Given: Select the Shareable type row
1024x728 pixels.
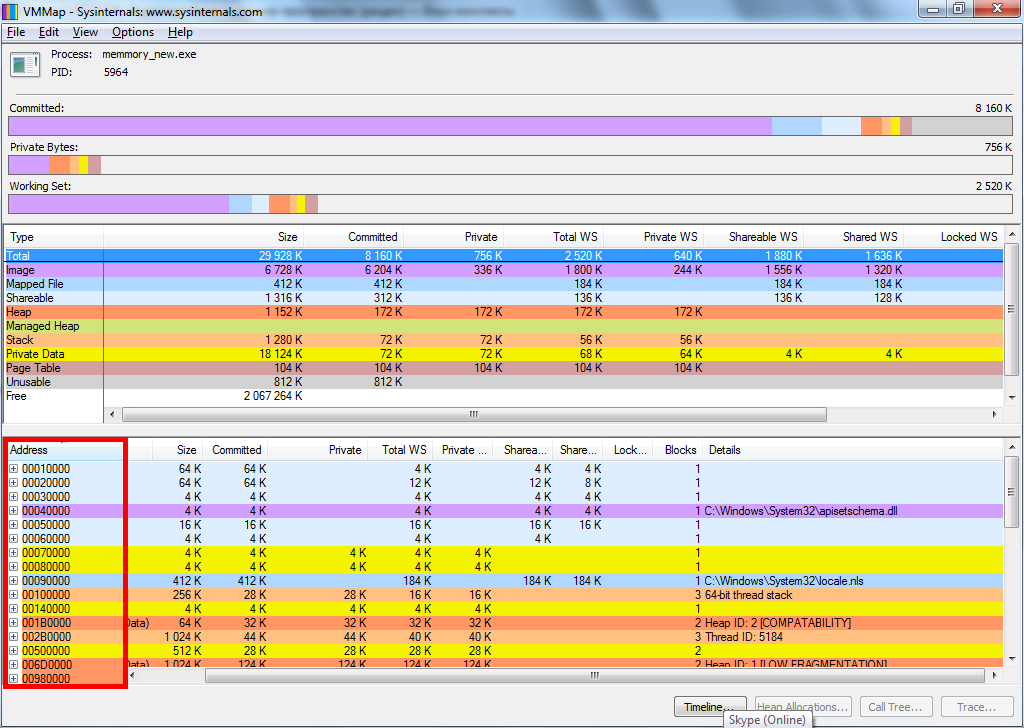Looking at the screenshot, I should (x=504, y=298).
